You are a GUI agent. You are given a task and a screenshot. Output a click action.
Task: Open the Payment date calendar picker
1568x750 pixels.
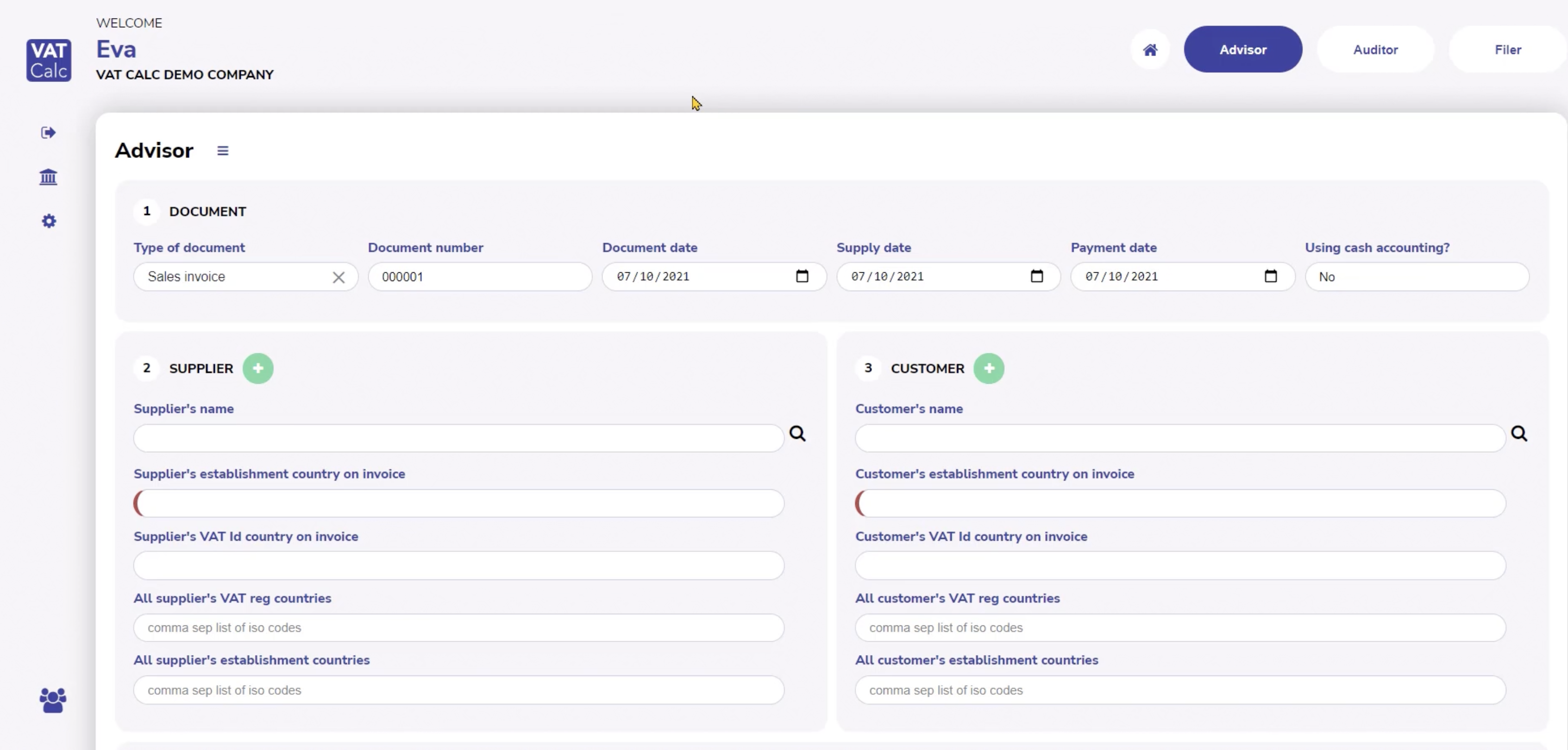[x=1271, y=276]
